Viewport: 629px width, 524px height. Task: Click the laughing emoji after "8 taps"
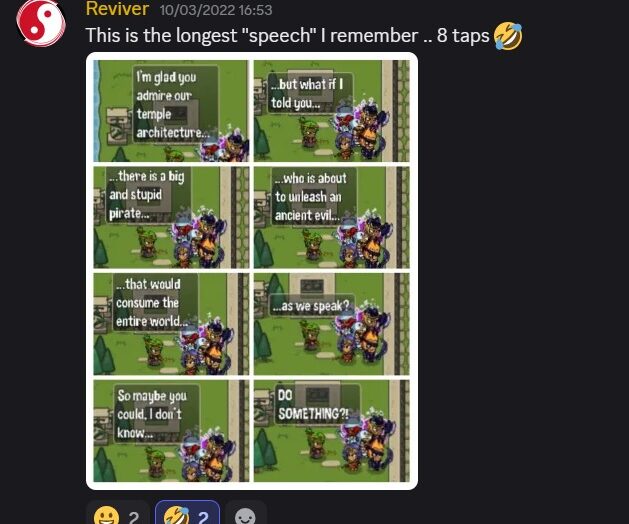coord(508,36)
